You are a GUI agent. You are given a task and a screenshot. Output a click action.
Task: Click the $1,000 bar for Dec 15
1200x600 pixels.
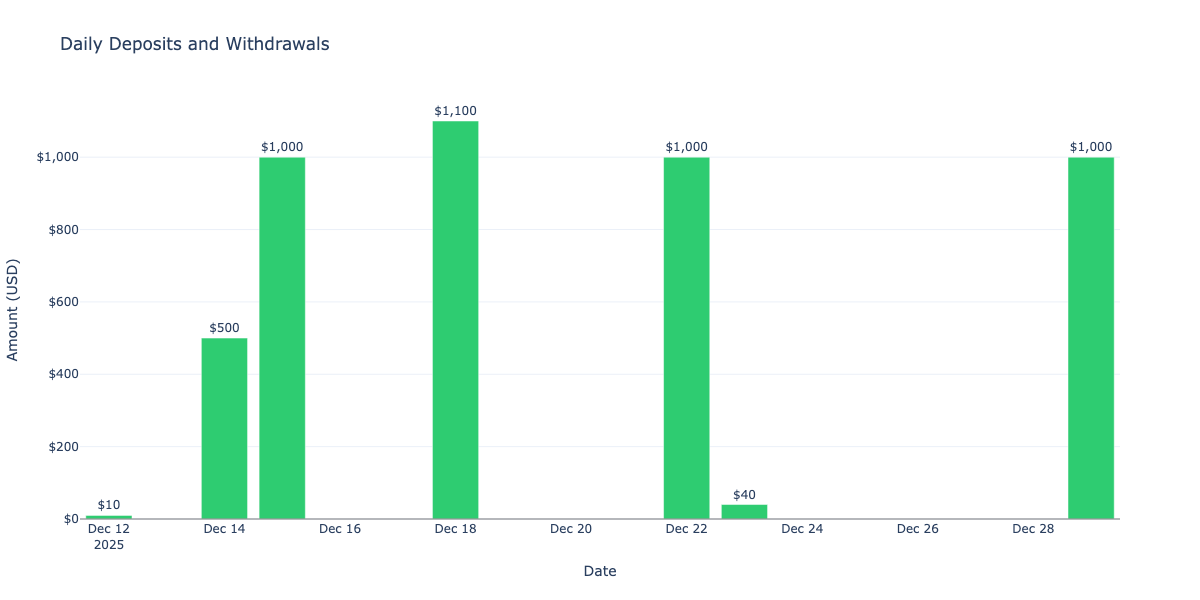282,338
